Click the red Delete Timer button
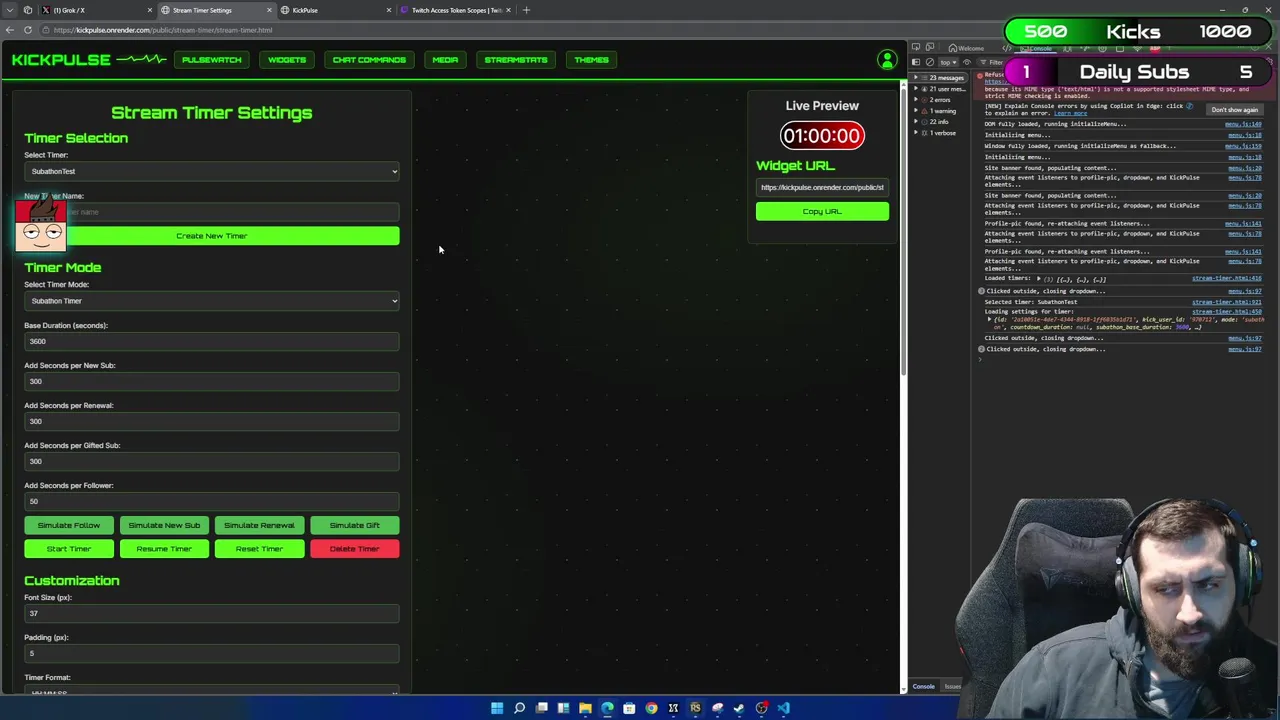This screenshot has height=720, width=1280. tap(354, 549)
